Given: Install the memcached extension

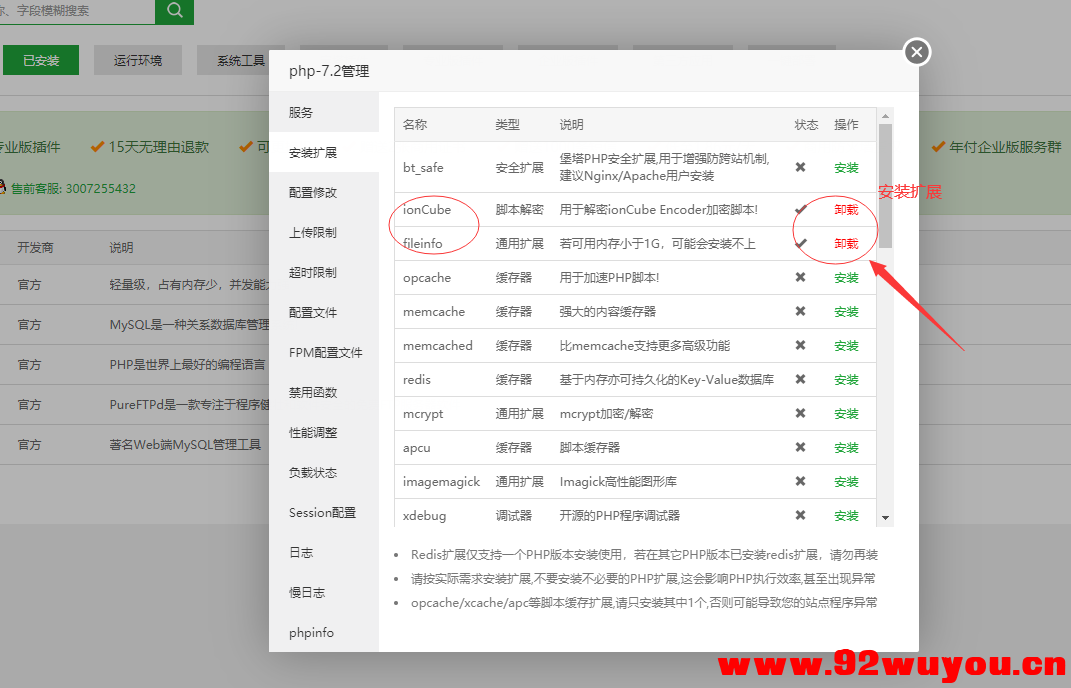Looking at the screenshot, I should tap(846, 345).
